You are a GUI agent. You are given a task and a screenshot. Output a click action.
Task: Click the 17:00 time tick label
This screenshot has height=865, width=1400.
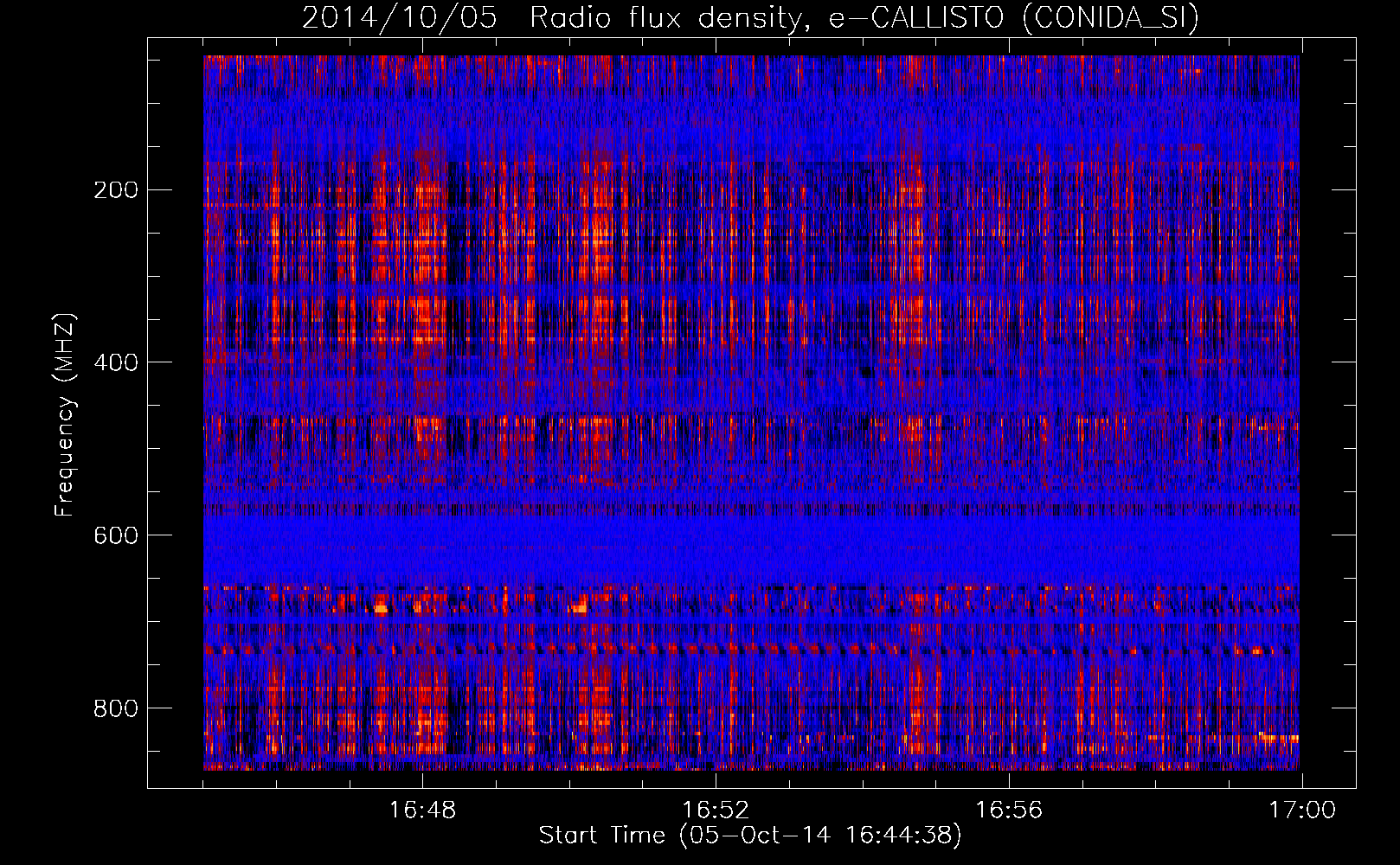pyautogui.click(x=1302, y=811)
